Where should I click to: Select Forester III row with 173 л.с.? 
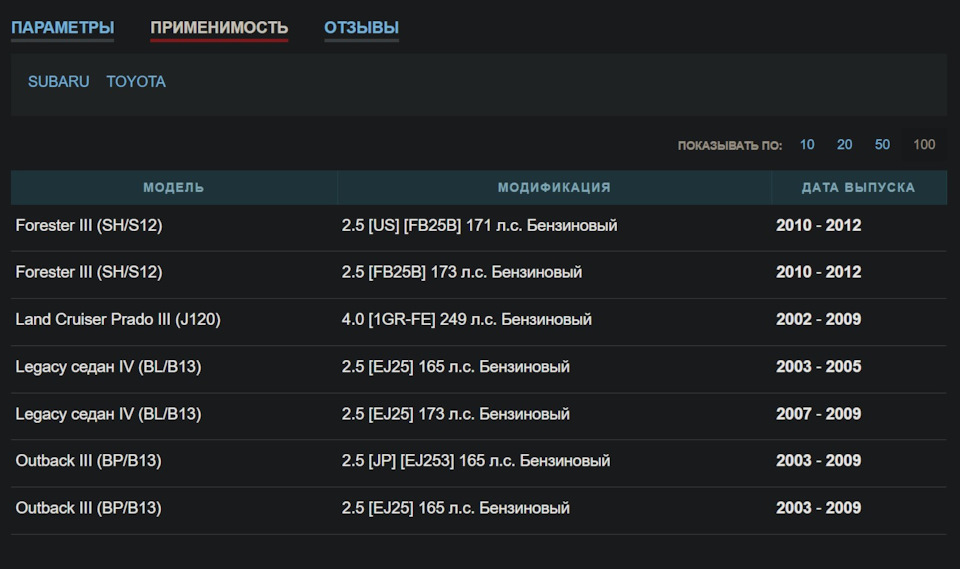pos(479,273)
